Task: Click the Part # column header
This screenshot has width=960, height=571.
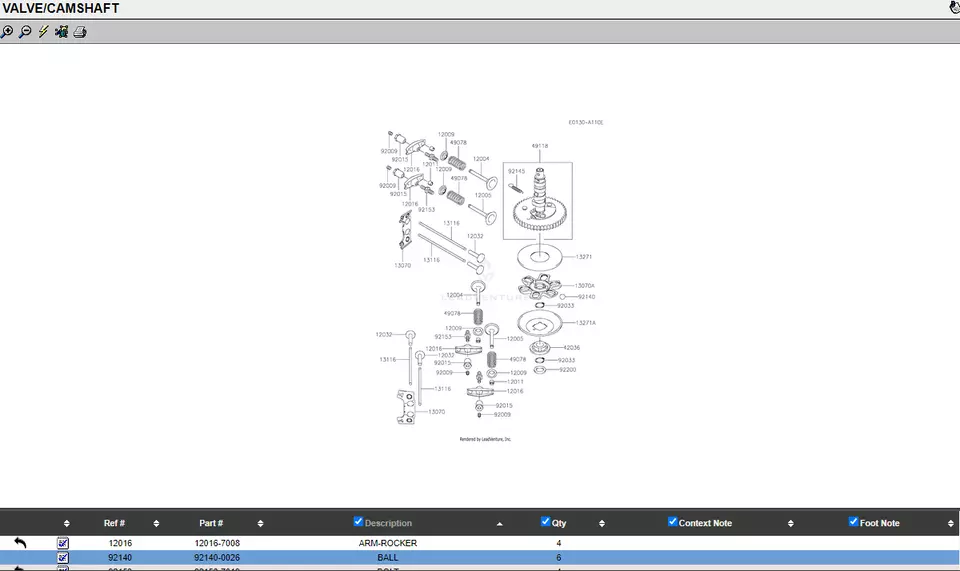Action: [211, 523]
